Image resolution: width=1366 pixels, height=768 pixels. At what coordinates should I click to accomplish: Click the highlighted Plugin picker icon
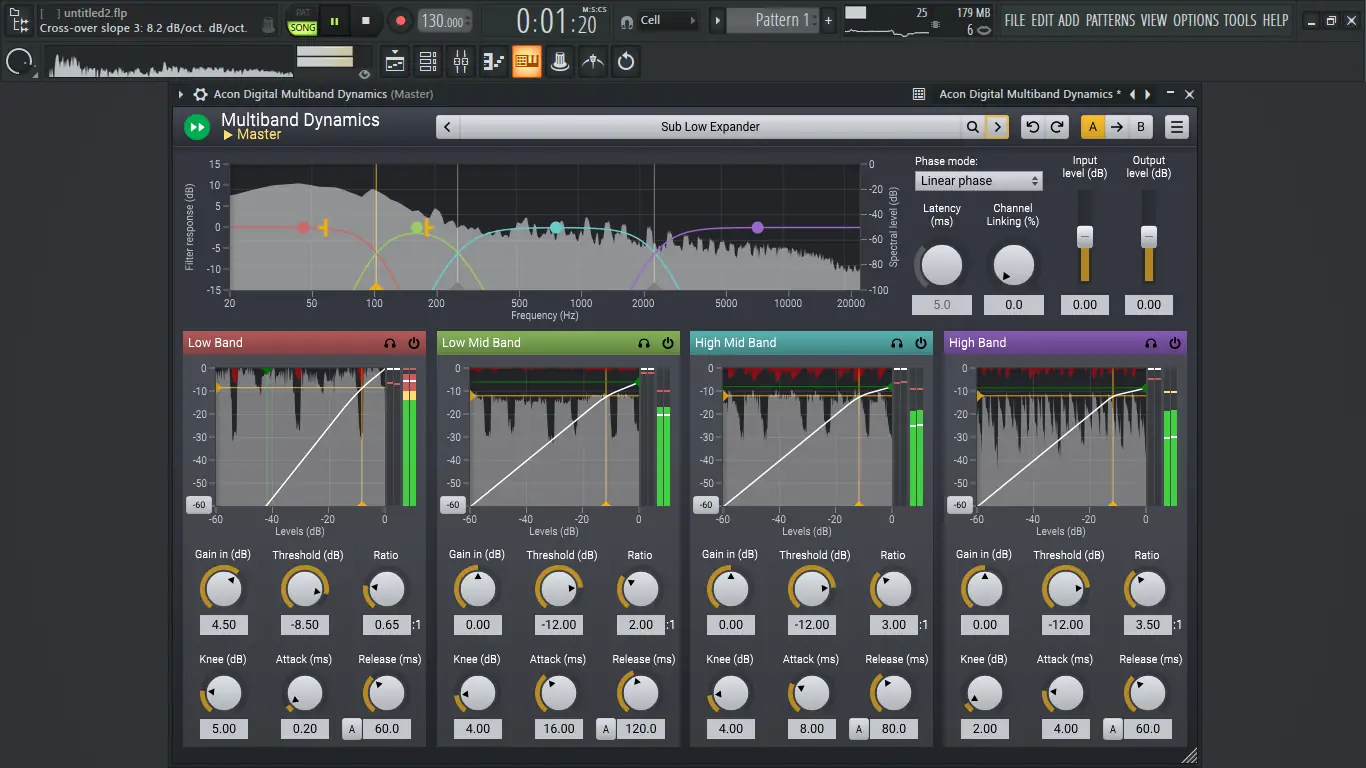(x=527, y=61)
